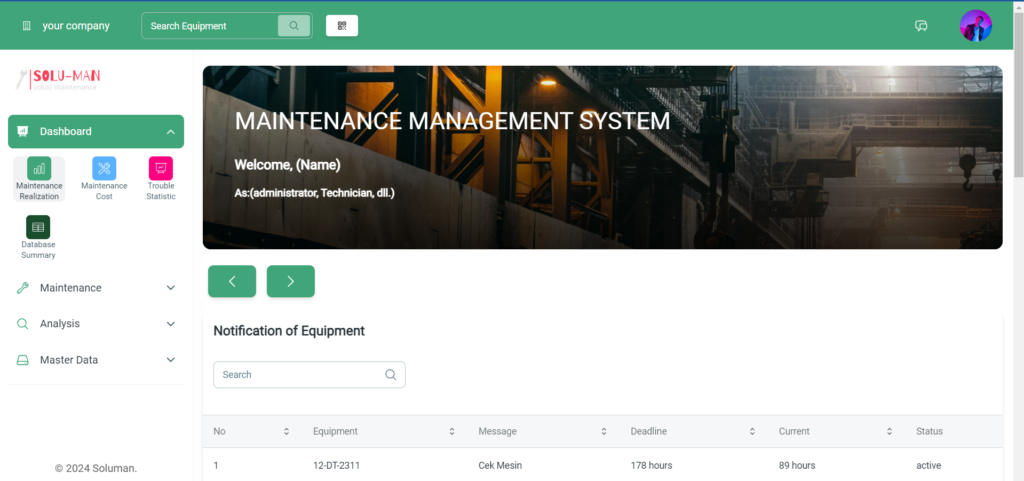
Task: Click the Maintenance wrench icon
Action: pos(22,288)
